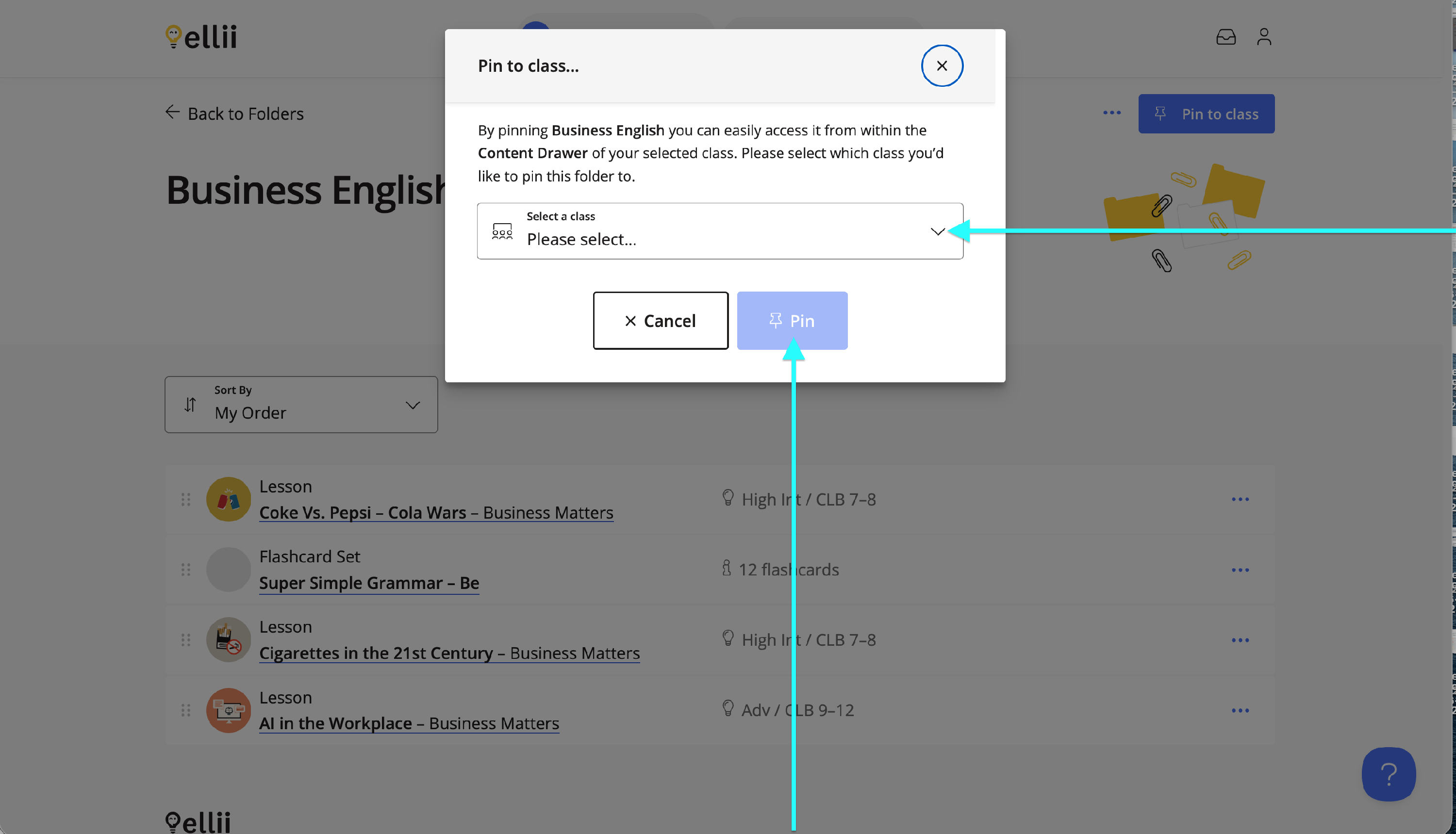This screenshot has width=1456, height=834.
Task: Click the Pin button in dialog
Action: click(x=792, y=321)
